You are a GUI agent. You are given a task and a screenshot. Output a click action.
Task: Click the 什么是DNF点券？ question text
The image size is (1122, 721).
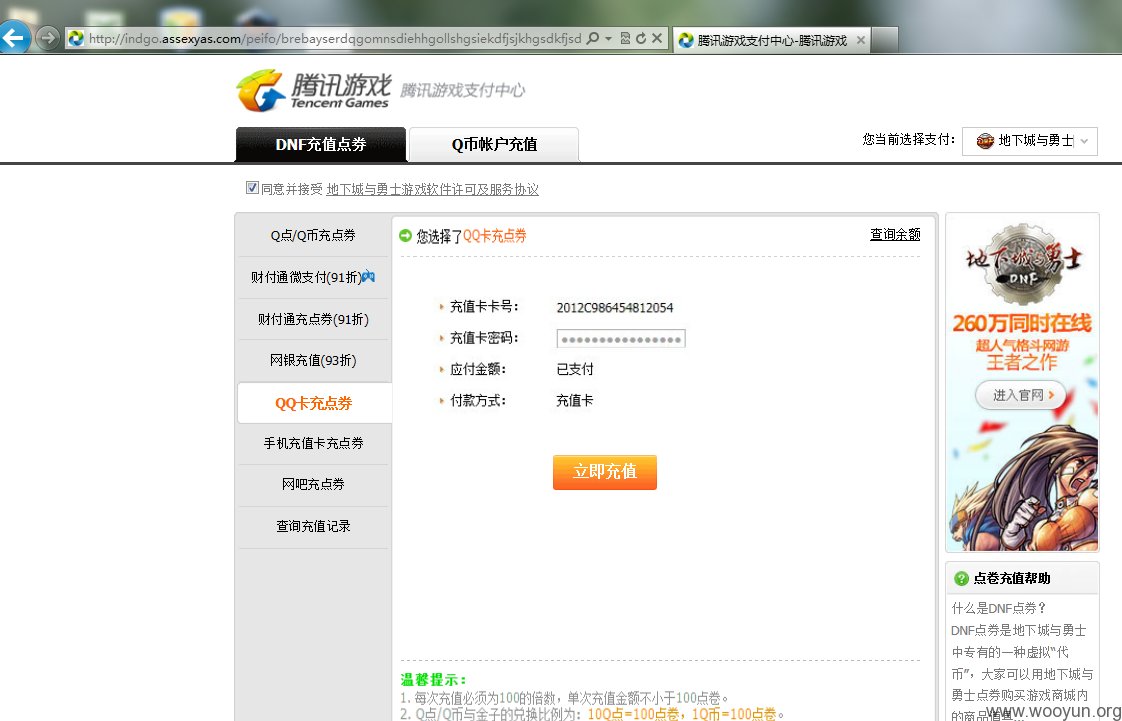[x=1000, y=608]
